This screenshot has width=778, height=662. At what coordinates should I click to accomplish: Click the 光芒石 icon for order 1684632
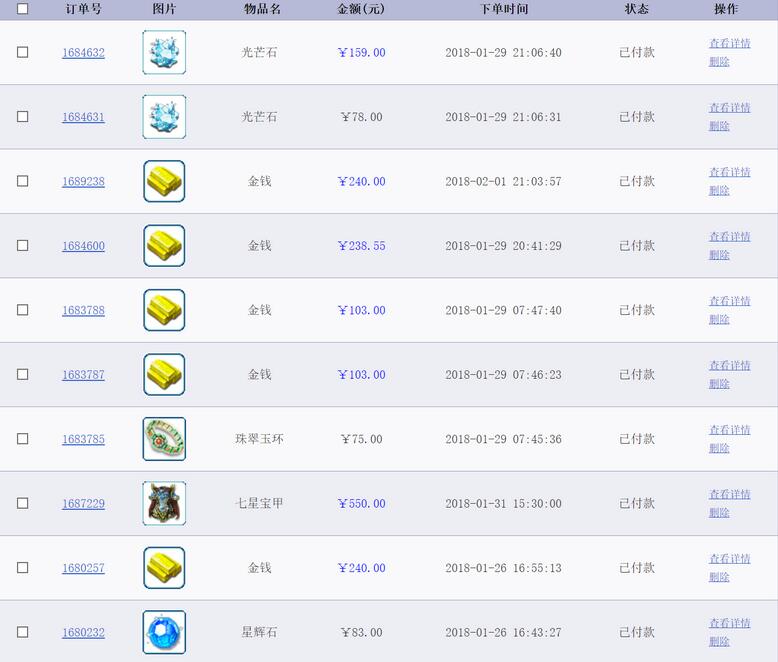164,52
